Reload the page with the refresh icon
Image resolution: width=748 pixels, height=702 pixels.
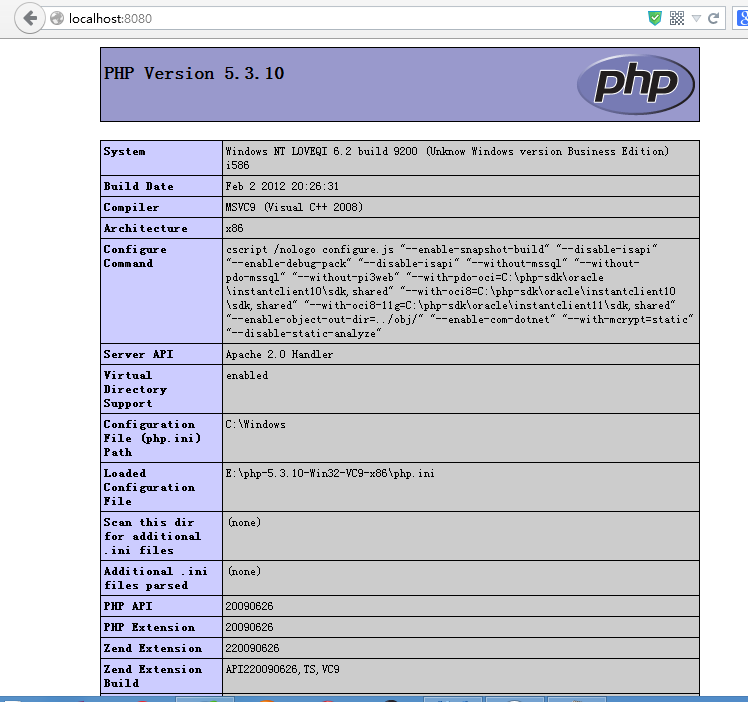pyautogui.click(x=714, y=19)
